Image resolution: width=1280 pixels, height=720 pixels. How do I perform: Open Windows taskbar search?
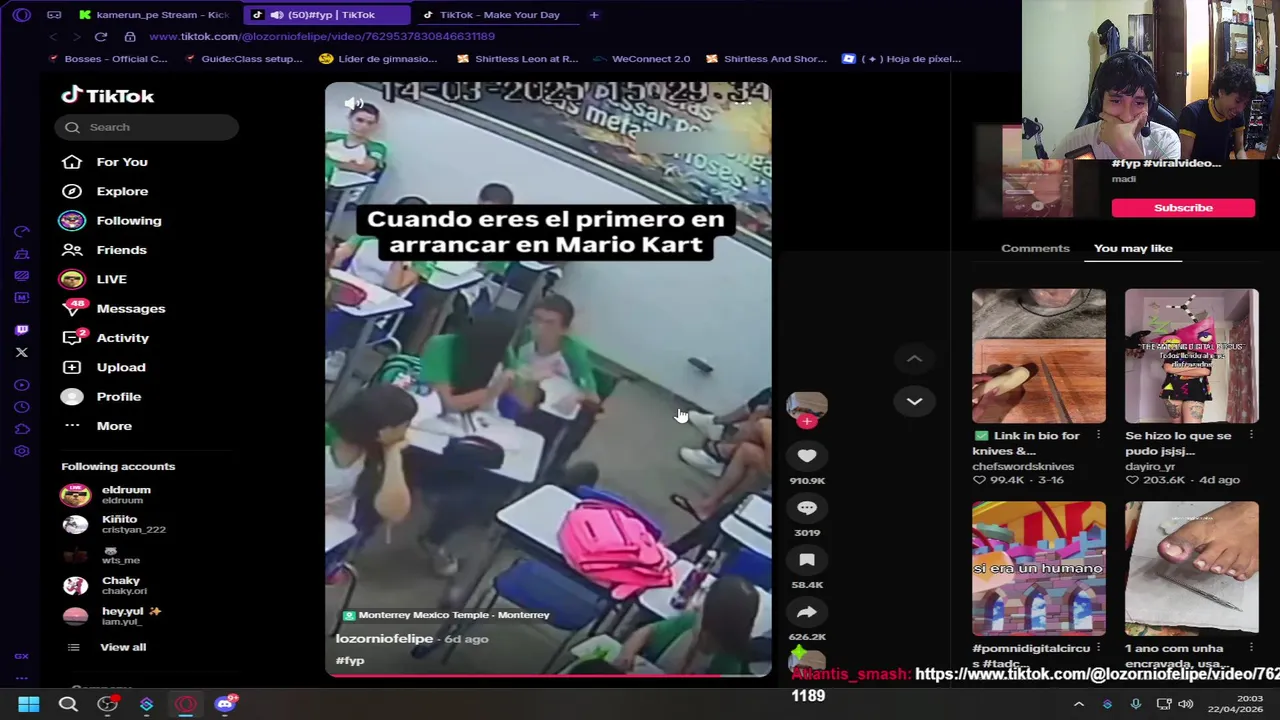(68, 705)
